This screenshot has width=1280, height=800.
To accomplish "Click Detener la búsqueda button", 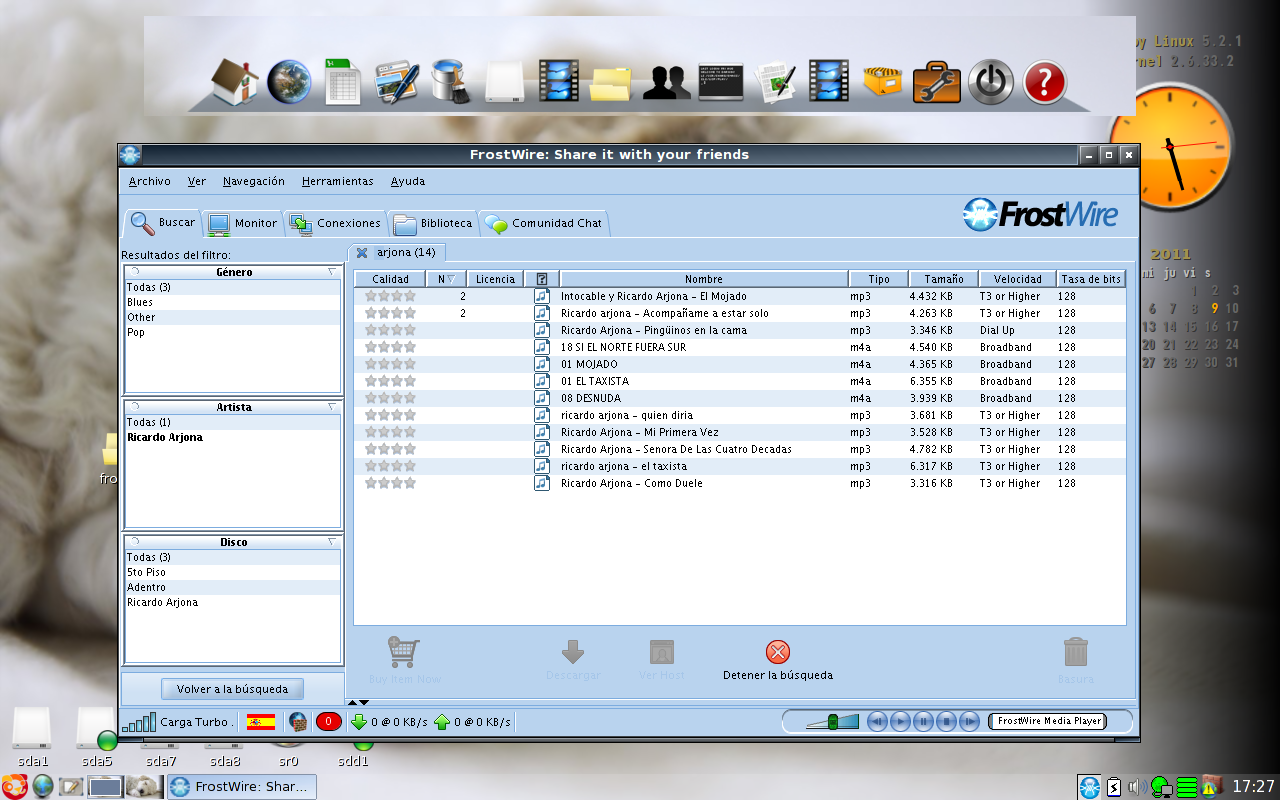I will [x=778, y=660].
